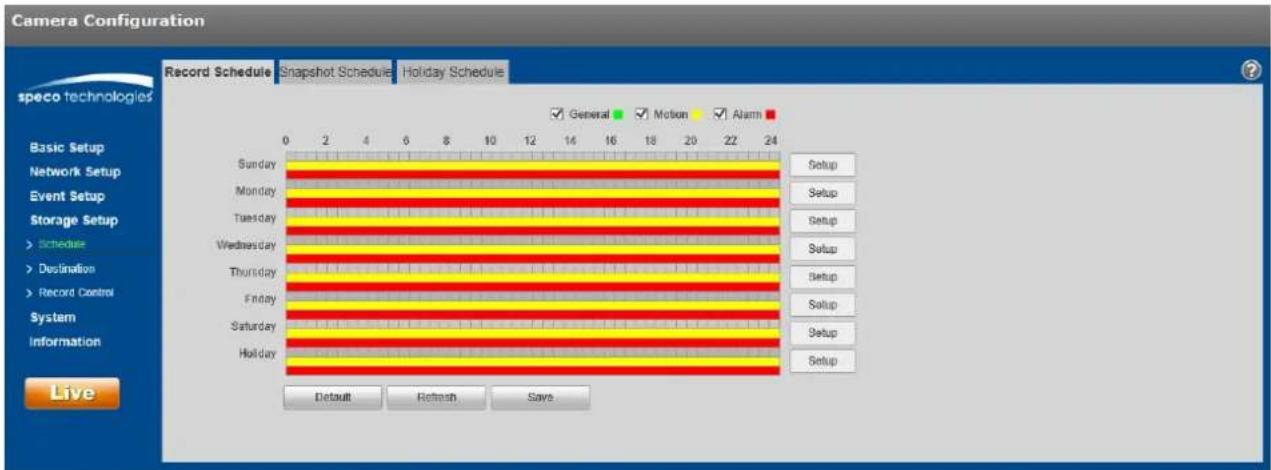Screen dimensions: 1271x470
Task: Open Setup for Friday
Action: [x=822, y=304]
